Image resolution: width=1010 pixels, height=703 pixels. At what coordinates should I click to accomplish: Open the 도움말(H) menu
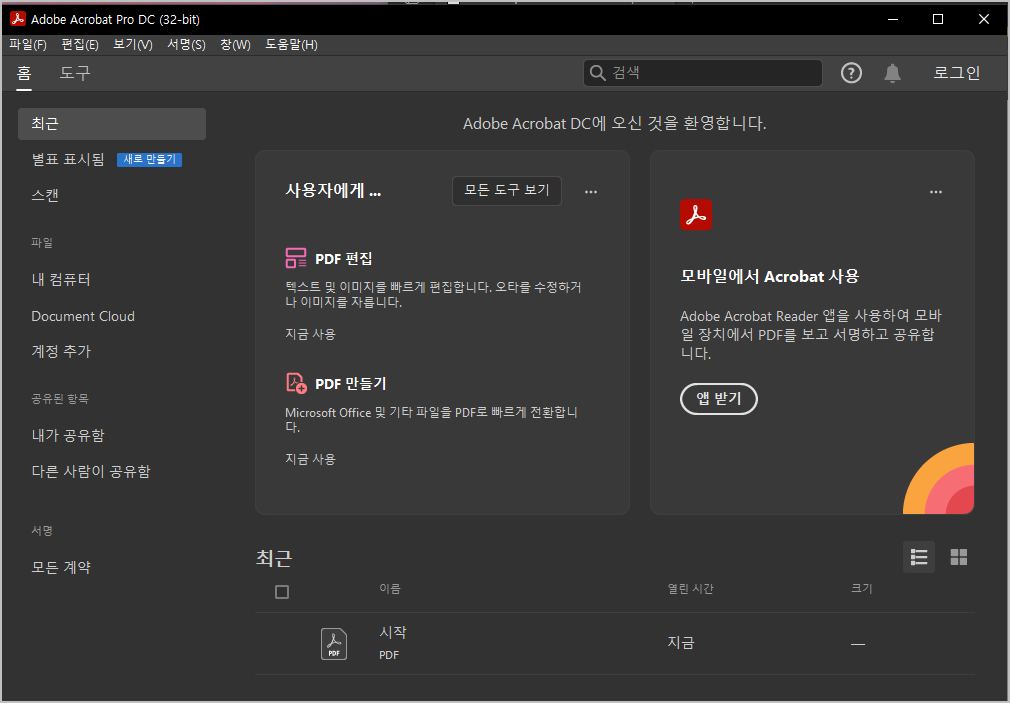pos(290,44)
